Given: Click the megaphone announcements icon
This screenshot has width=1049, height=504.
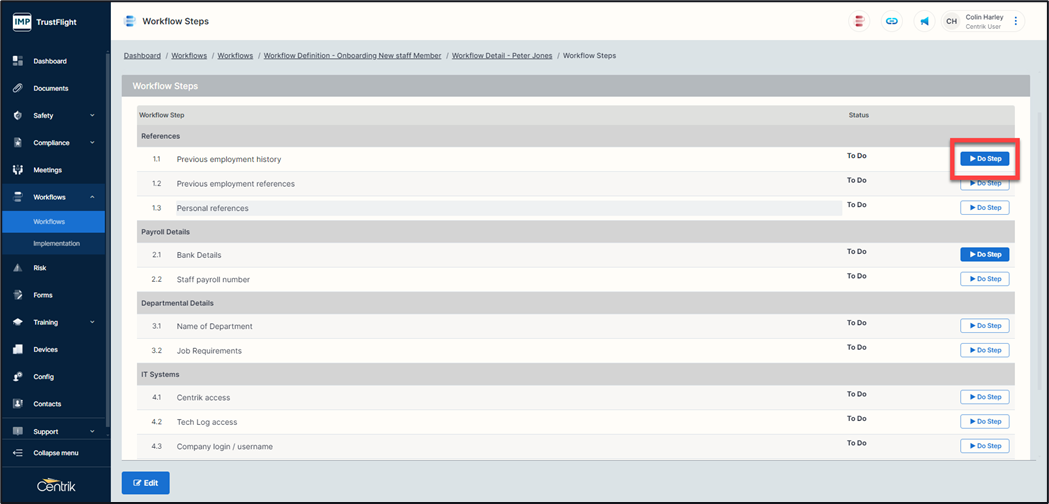Looking at the screenshot, I should pyautogui.click(x=925, y=21).
